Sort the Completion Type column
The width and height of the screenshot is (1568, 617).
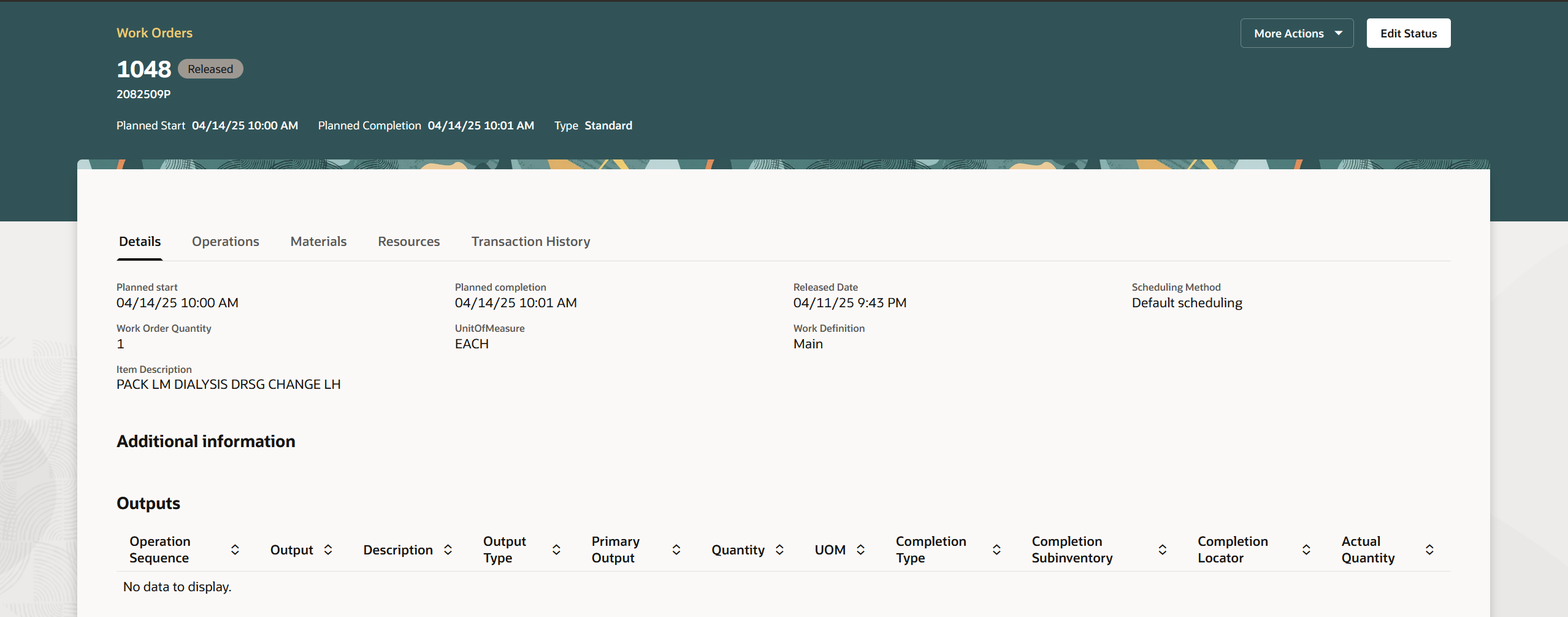pos(995,549)
